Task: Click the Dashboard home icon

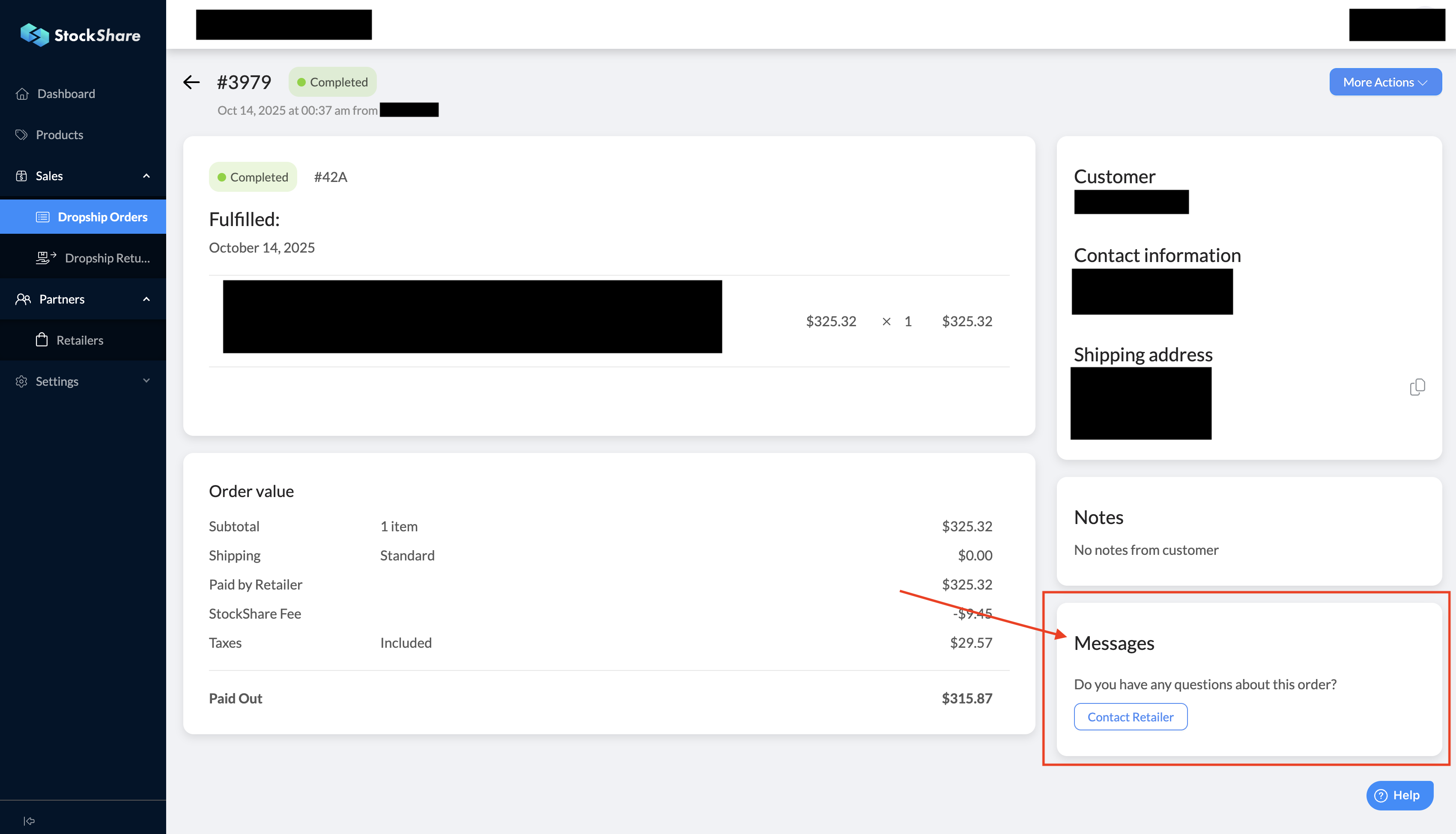Action: tap(22, 94)
